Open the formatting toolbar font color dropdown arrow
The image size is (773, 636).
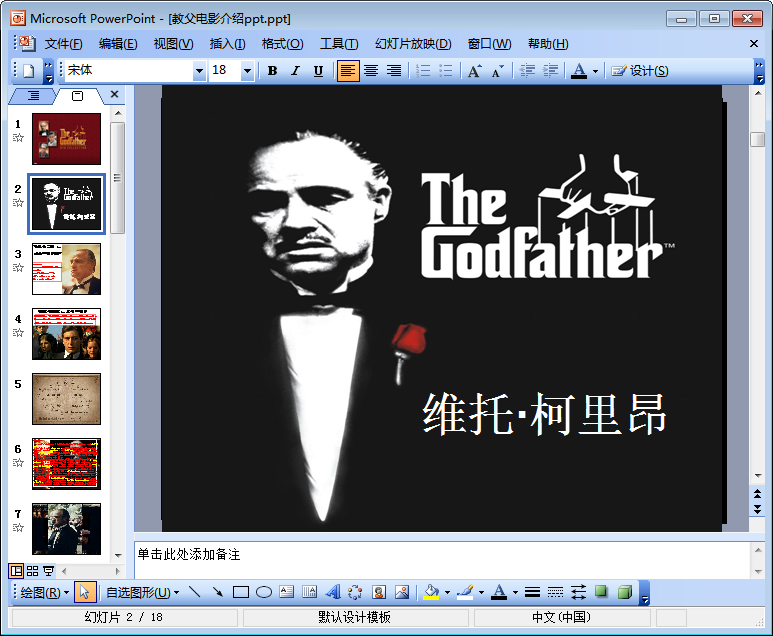point(596,71)
